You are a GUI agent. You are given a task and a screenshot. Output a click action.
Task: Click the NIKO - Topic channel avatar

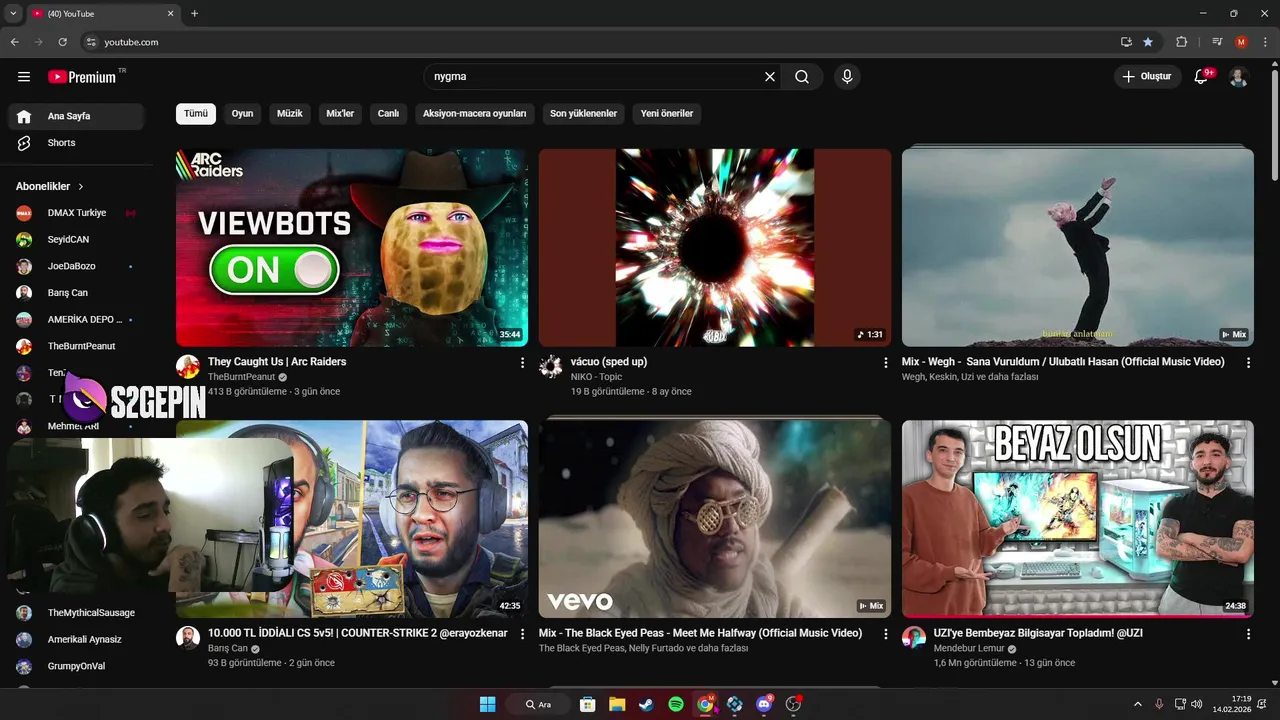click(551, 366)
